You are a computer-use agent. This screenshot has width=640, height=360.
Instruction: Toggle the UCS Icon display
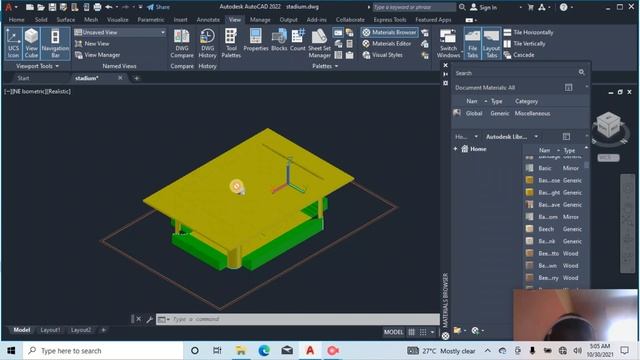click(x=13, y=43)
